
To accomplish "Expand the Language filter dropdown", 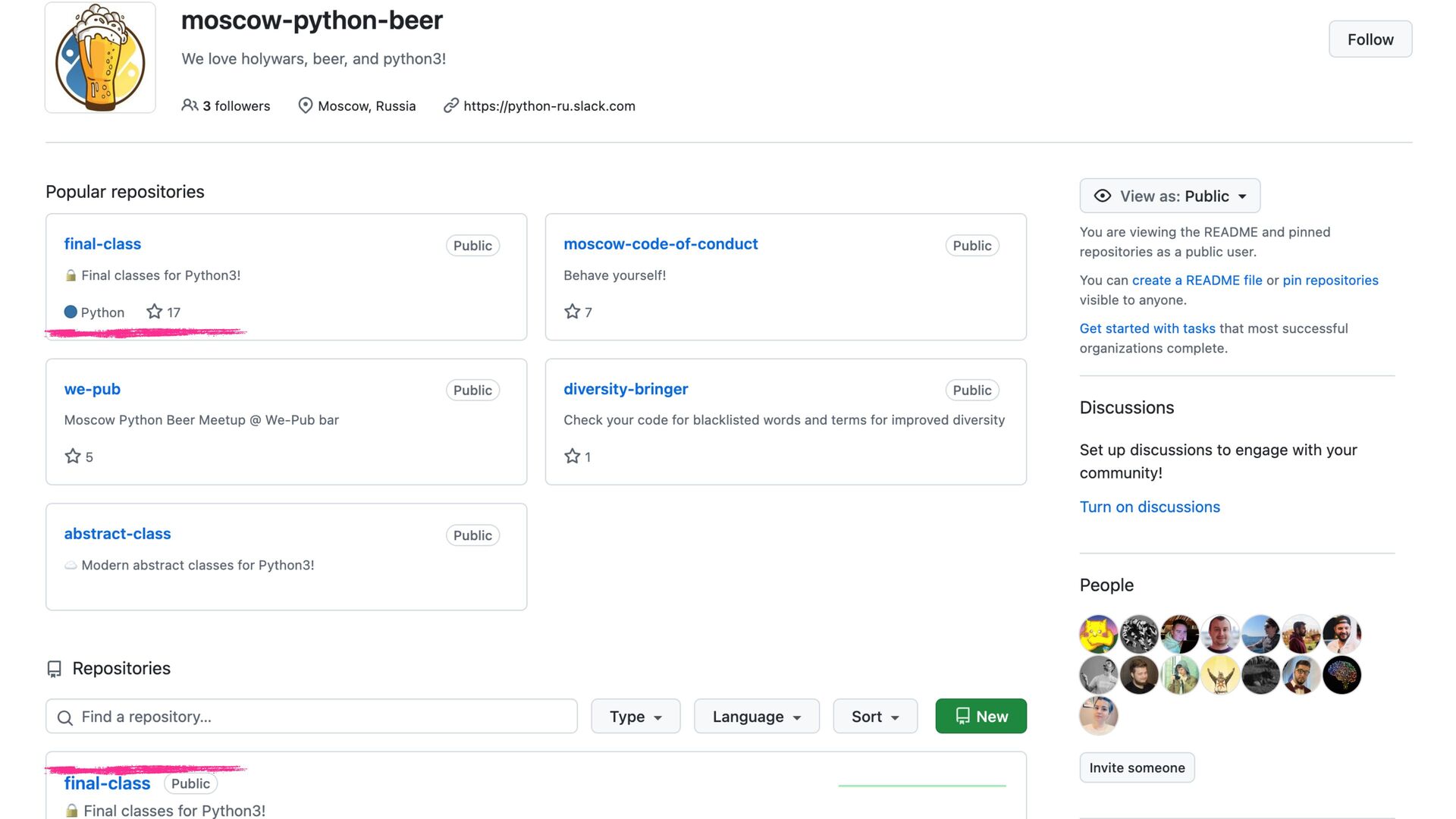I will 756,717.
